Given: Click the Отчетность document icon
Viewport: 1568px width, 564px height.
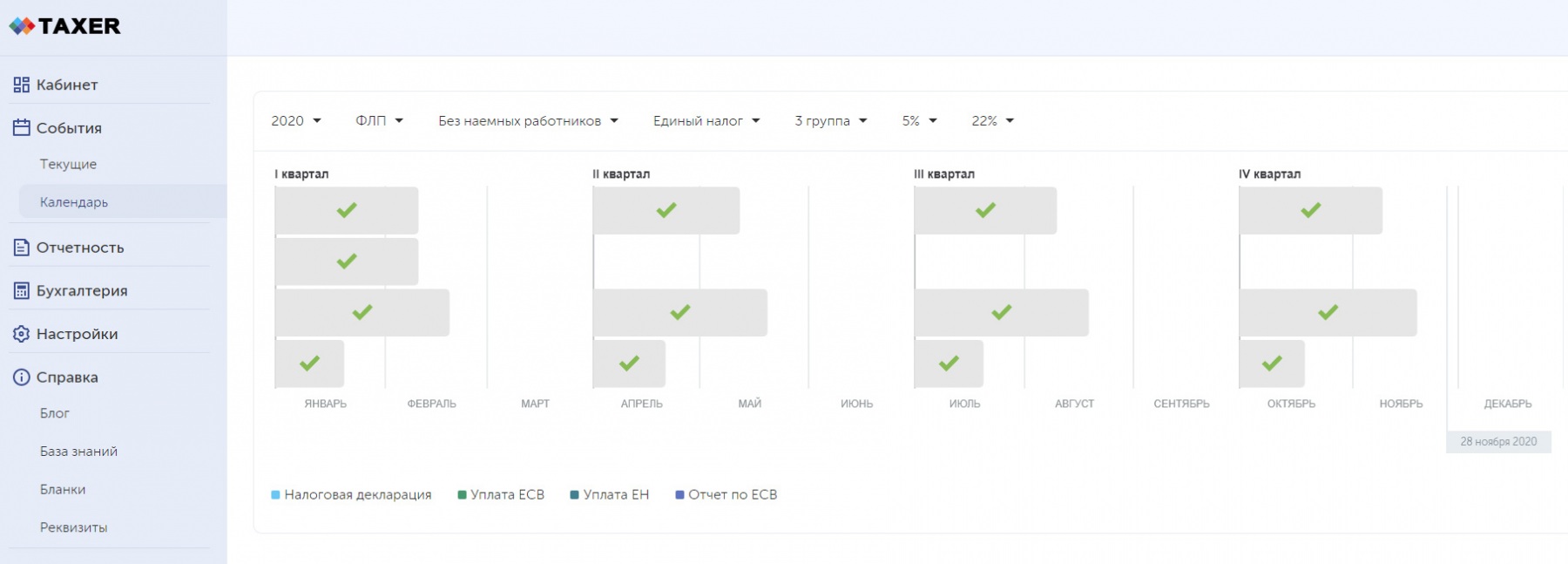Looking at the screenshot, I should 21,248.
